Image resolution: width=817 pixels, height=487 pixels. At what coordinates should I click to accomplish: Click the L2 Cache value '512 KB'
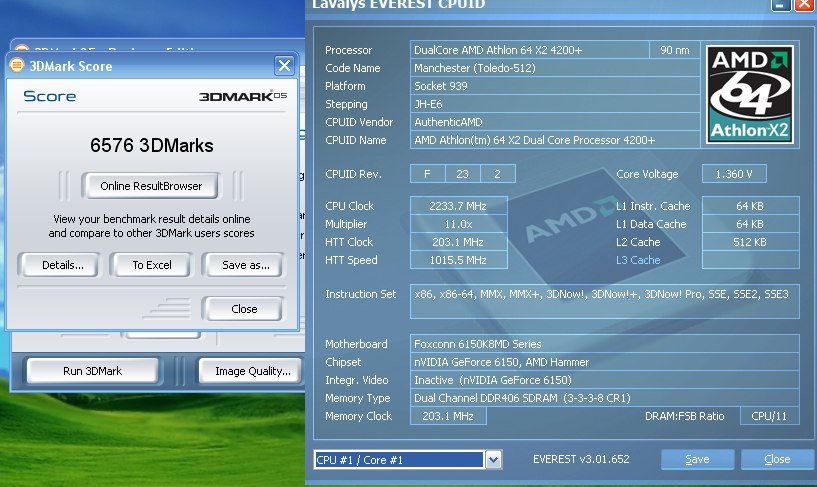pyautogui.click(x=750, y=242)
